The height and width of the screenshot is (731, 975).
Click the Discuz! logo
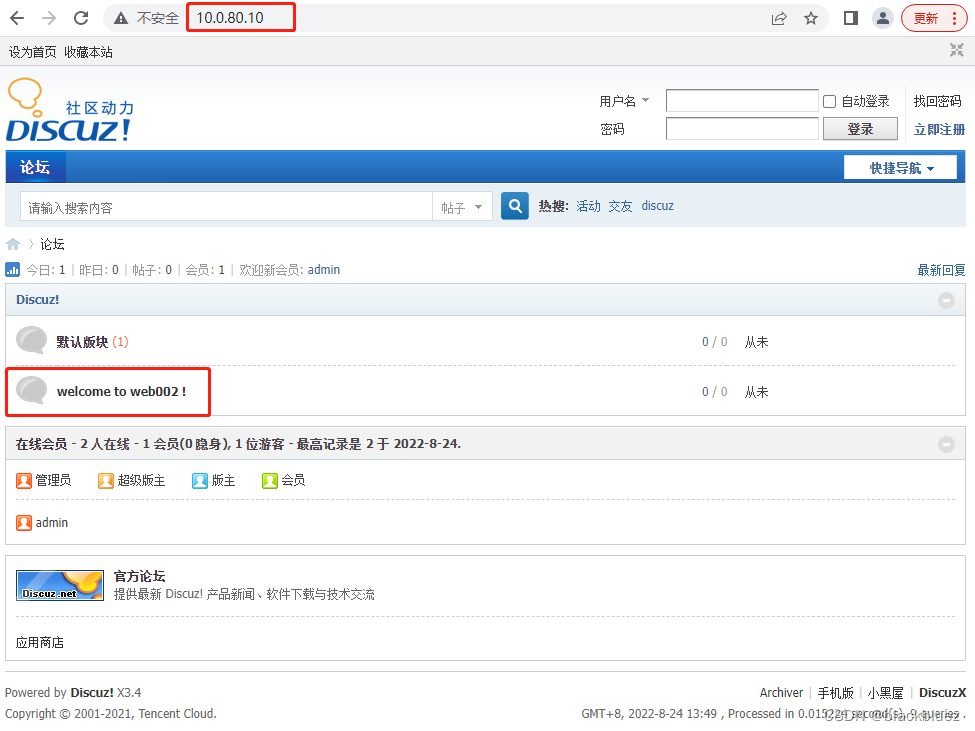[x=70, y=111]
